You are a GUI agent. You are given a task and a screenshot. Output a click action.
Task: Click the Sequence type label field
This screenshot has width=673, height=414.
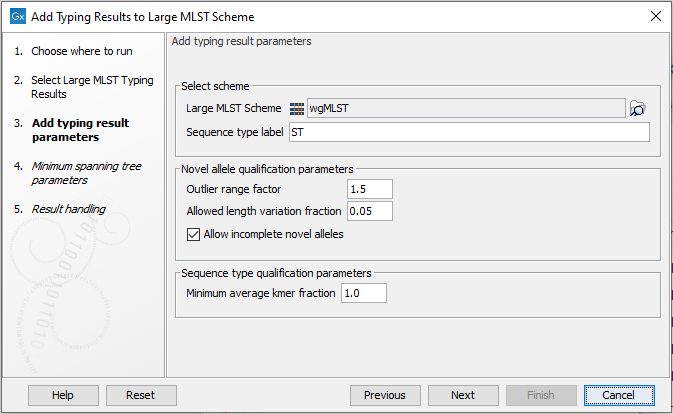468,133
